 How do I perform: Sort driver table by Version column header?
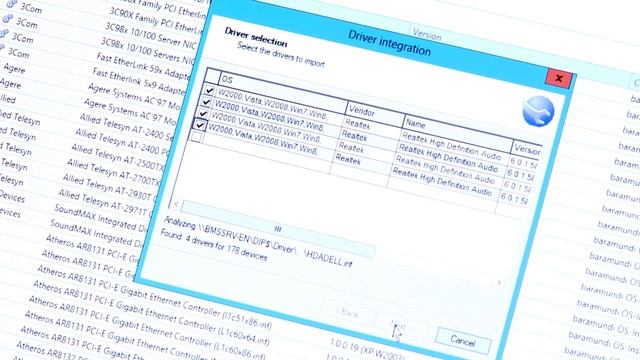click(x=527, y=149)
